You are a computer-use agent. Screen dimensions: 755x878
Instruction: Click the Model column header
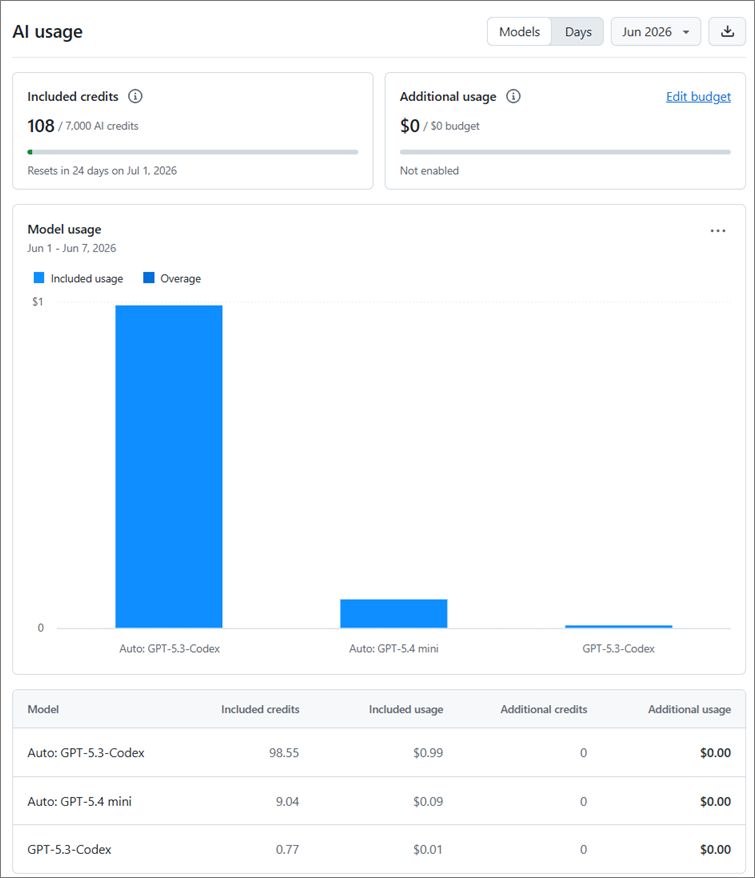[43, 709]
